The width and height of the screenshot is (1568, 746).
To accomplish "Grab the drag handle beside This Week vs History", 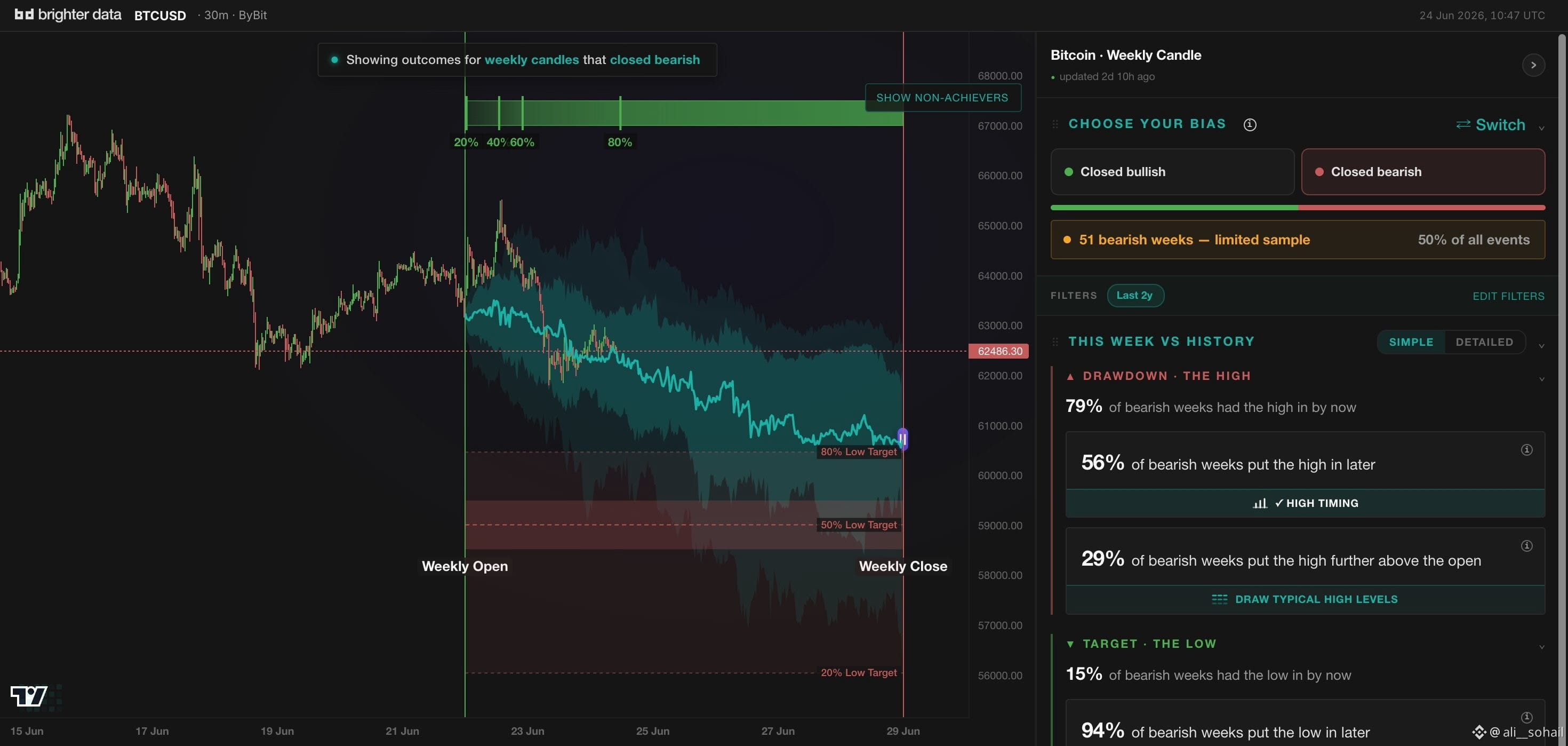I will click(1055, 342).
